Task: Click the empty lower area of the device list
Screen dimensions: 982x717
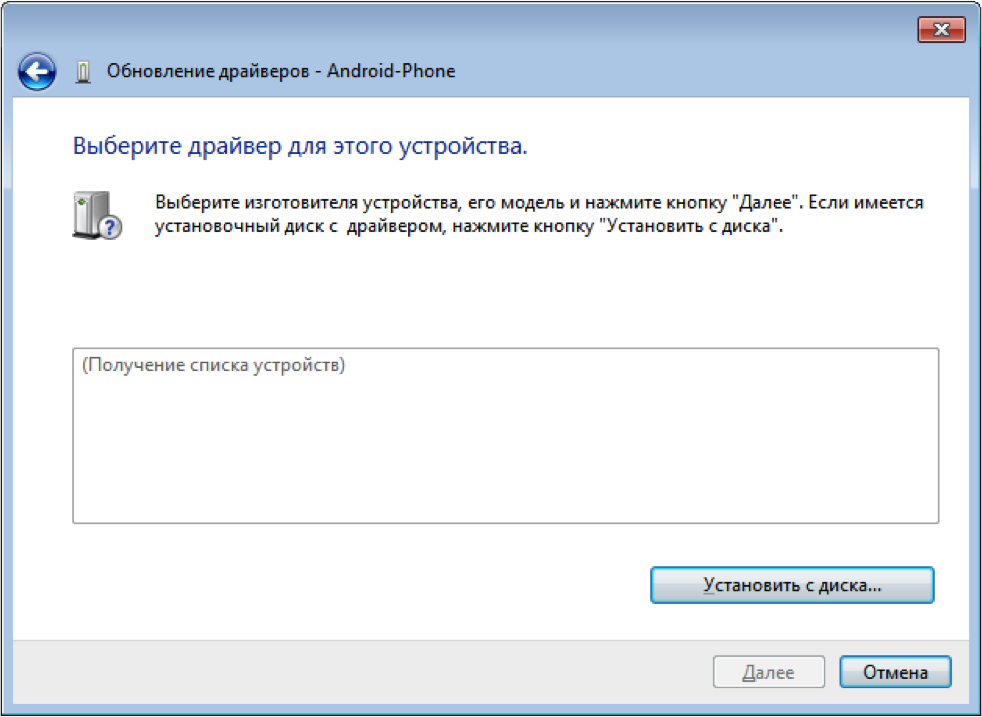Action: click(x=505, y=460)
